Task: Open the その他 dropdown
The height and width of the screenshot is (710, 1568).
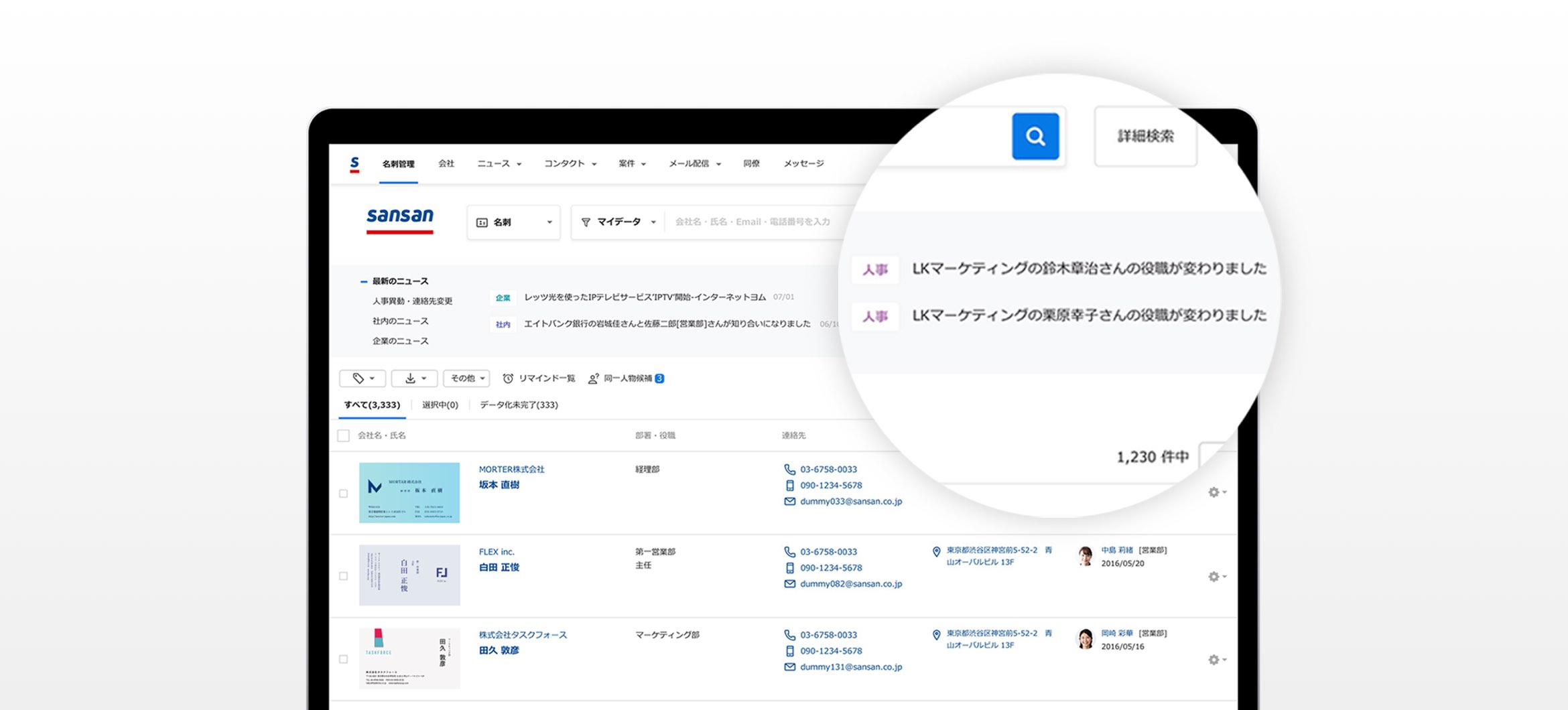Action: 467,378
